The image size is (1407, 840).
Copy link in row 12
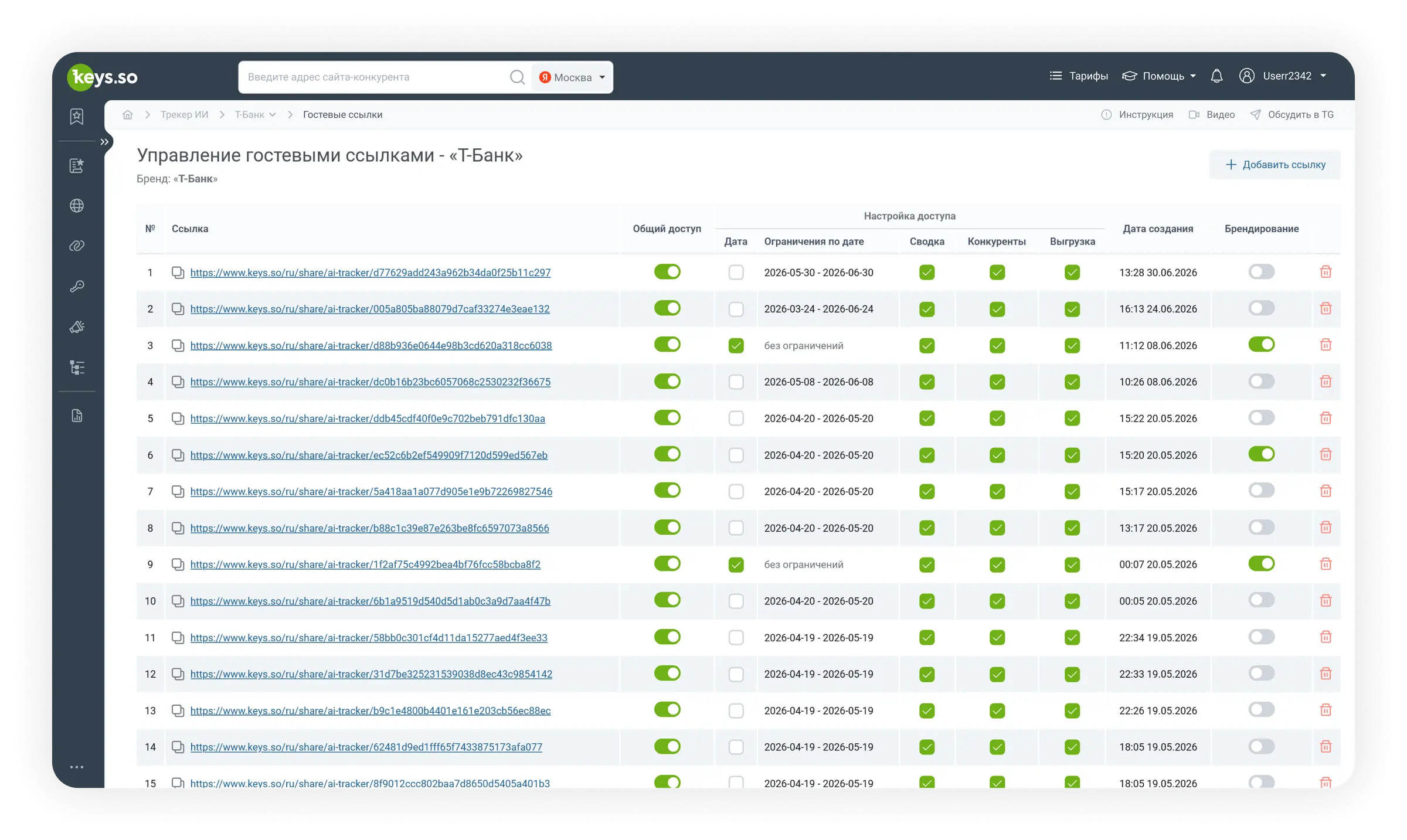click(x=178, y=674)
